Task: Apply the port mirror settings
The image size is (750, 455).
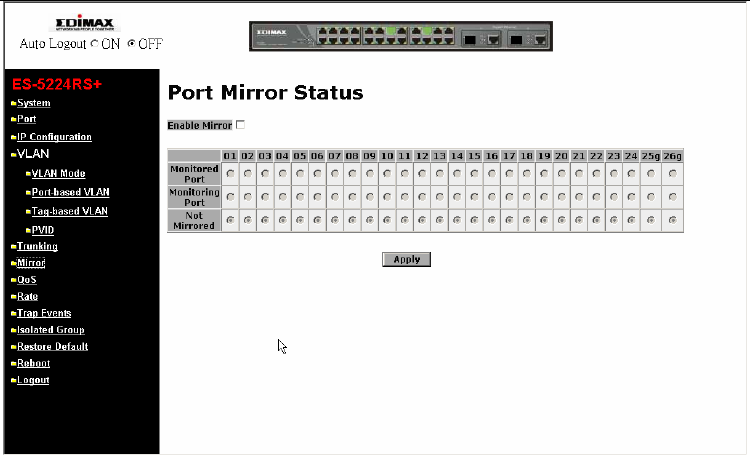Action: 407,259
